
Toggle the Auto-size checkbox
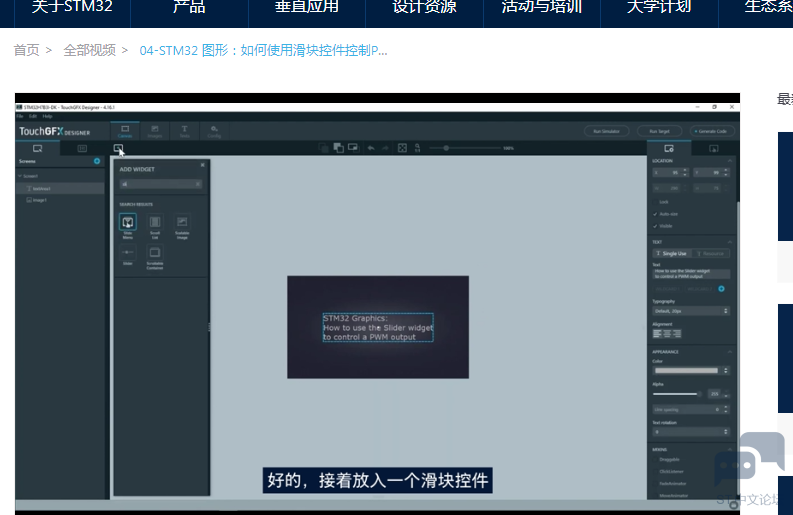655,214
